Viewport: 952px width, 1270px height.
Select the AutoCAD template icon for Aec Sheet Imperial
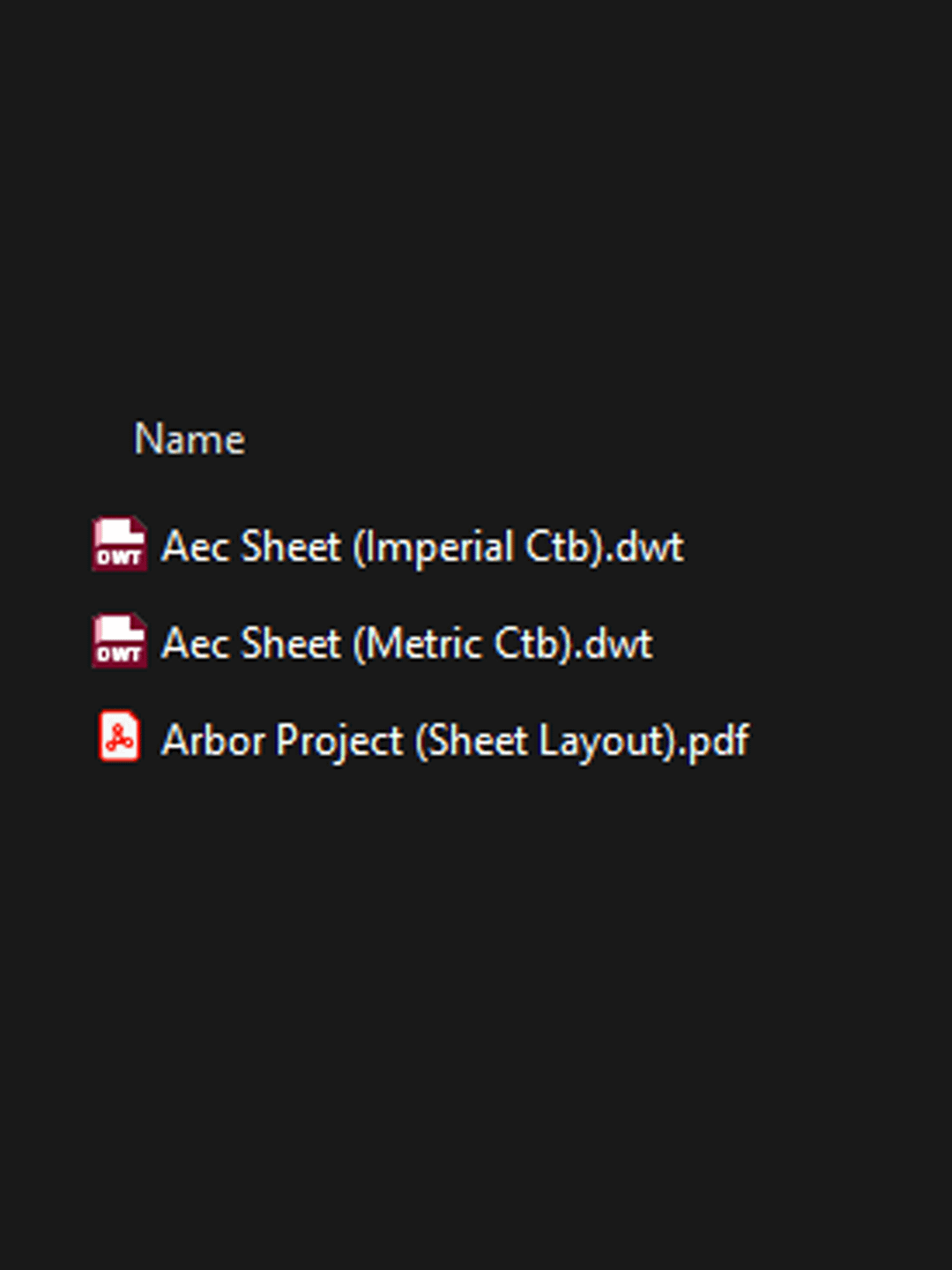click(x=119, y=545)
